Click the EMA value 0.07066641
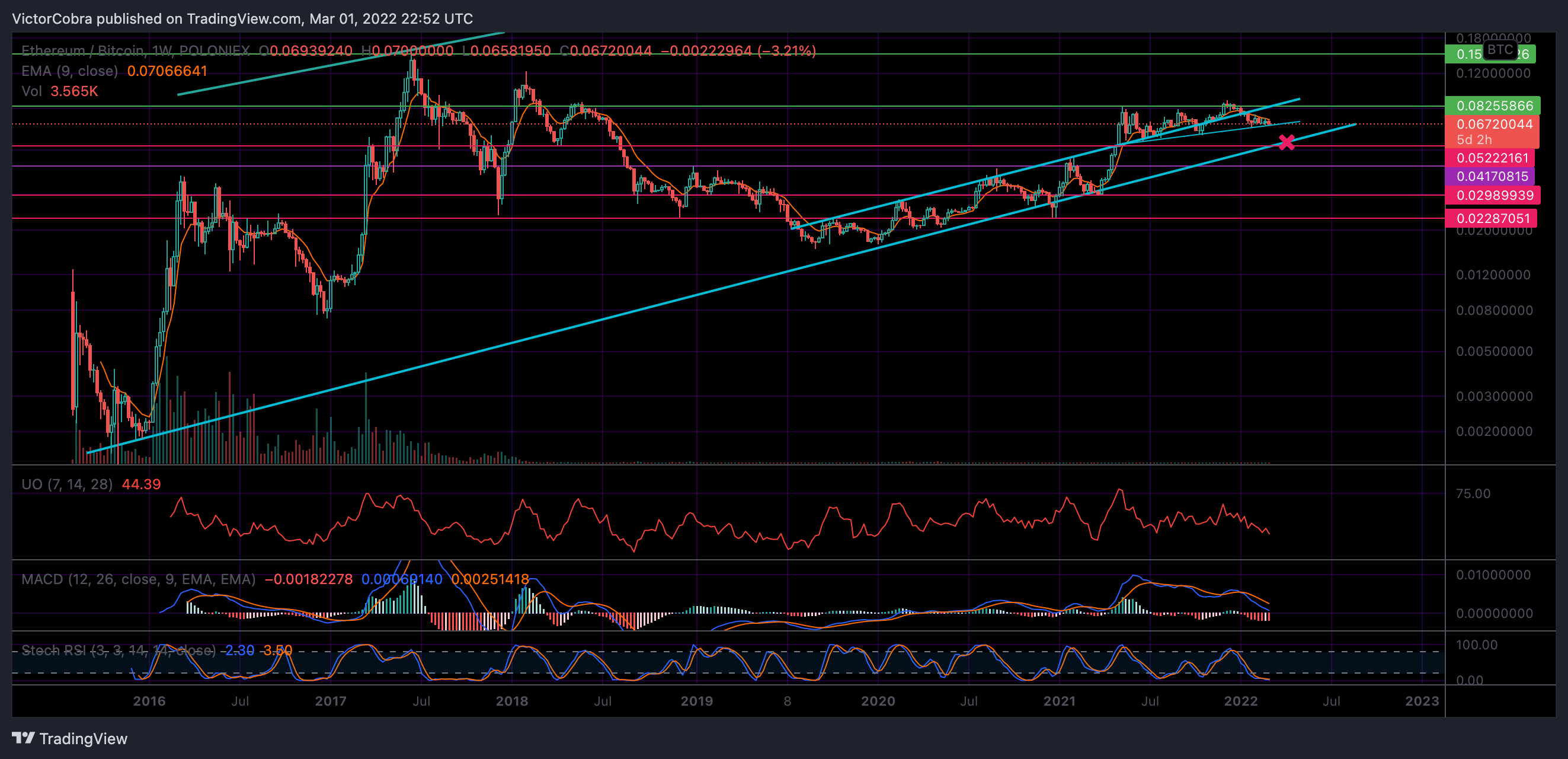Screen dimensions: 1568x759 pos(167,71)
